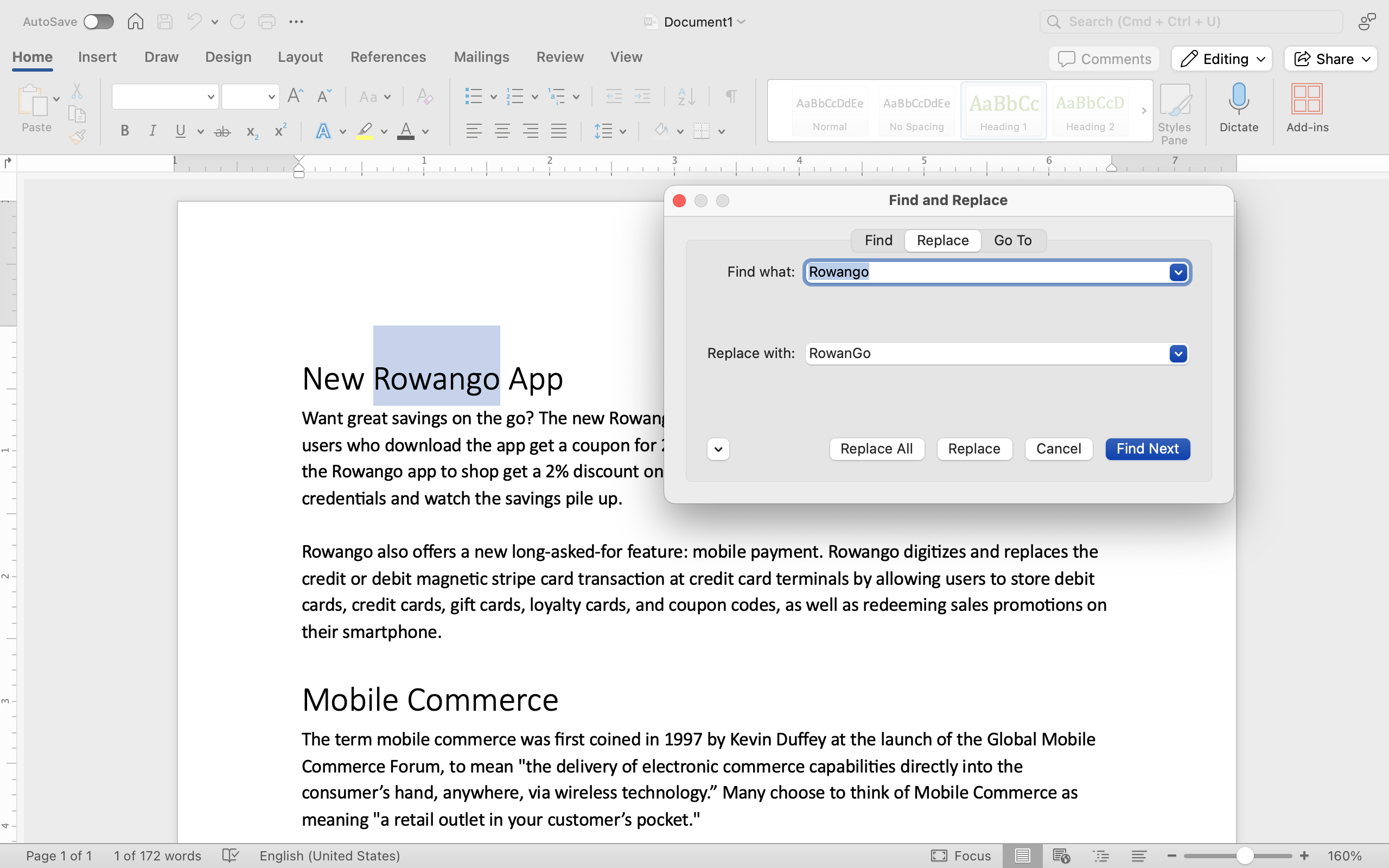Toggle Bold formatting
1389x868 pixels.
[125, 131]
